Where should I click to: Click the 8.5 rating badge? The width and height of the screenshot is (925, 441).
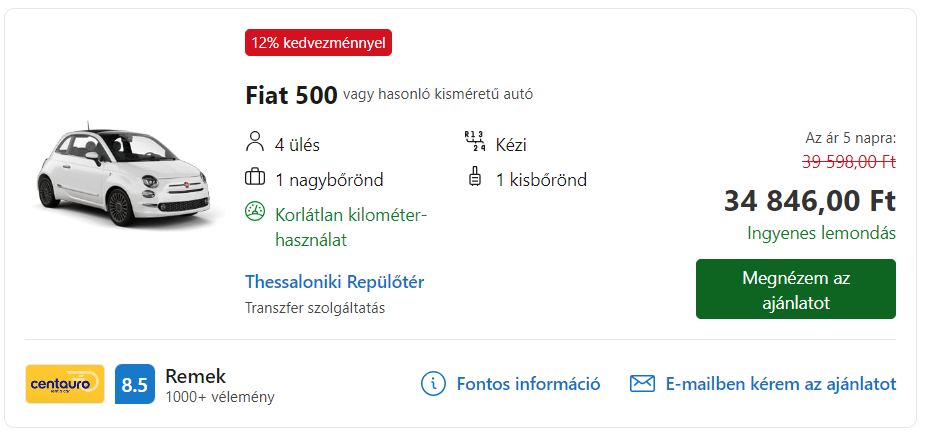click(135, 384)
